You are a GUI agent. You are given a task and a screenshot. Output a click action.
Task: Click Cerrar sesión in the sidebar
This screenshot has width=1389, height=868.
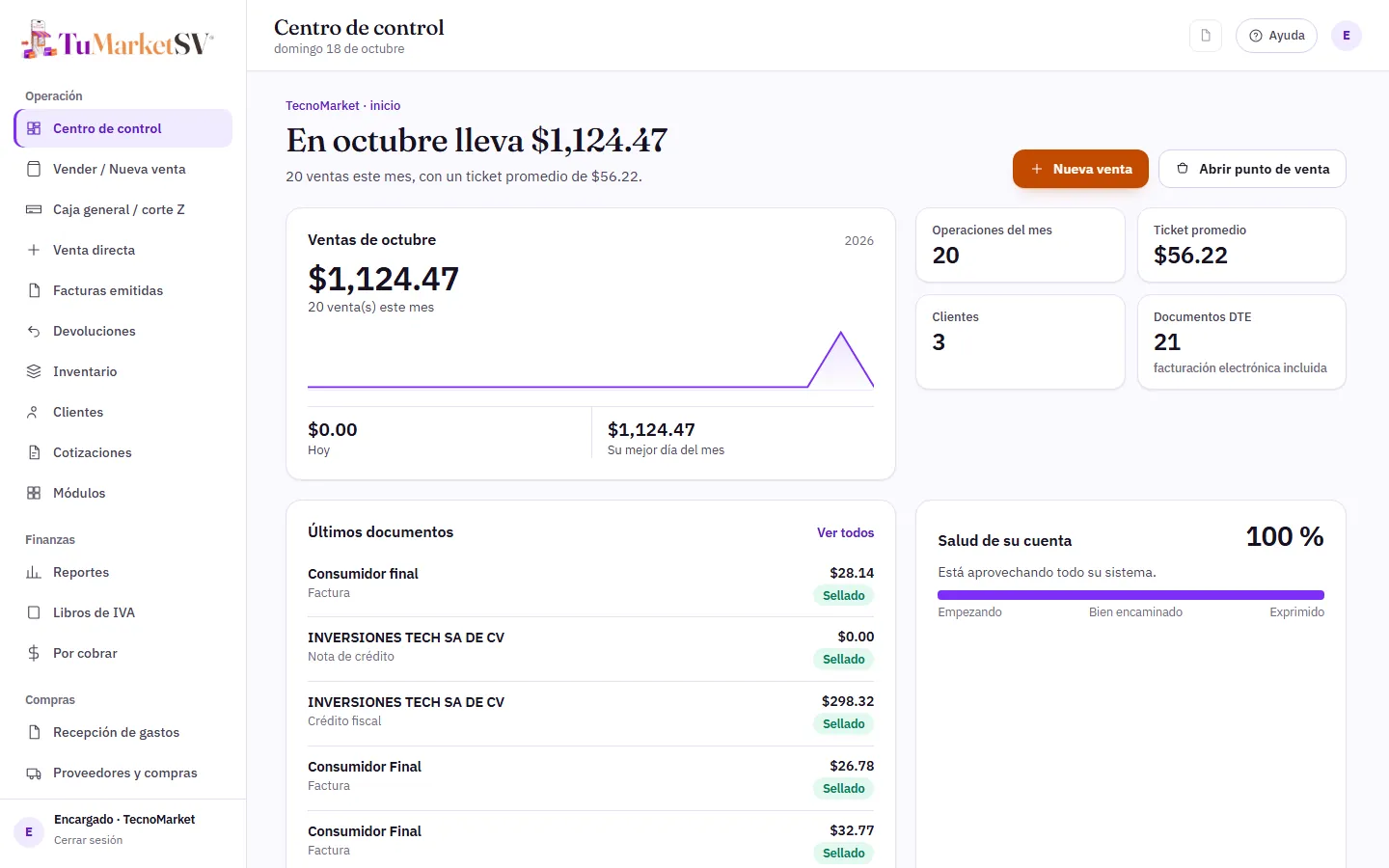coord(88,840)
